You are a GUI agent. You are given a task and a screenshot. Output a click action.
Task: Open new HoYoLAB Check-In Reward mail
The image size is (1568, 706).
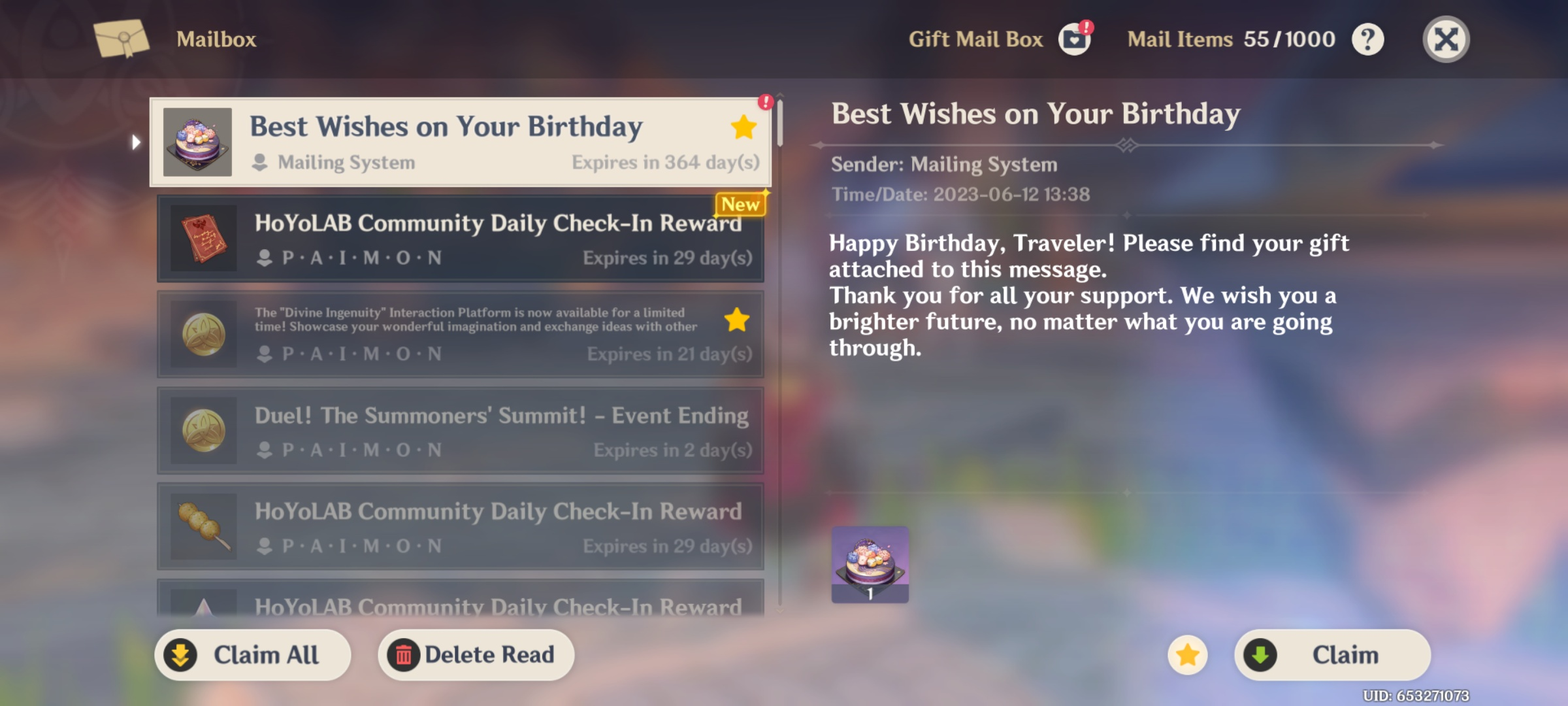pos(461,239)
